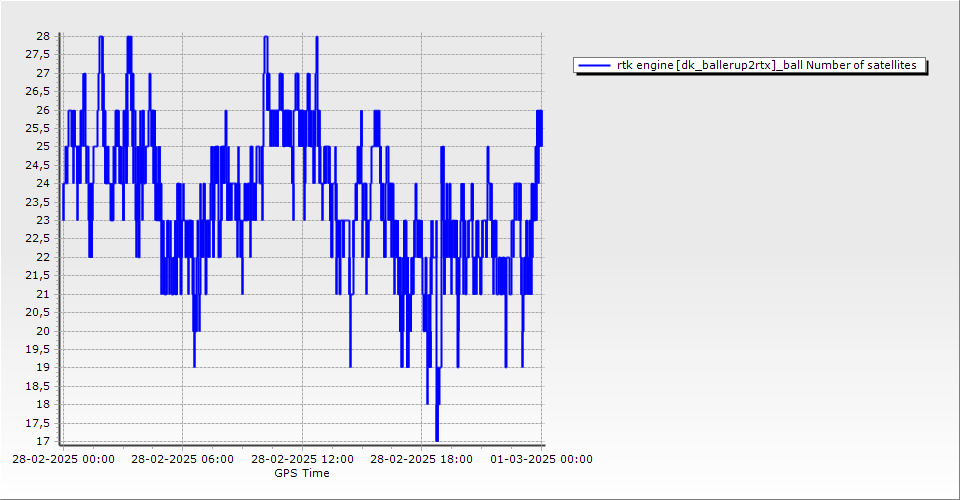
Task: Click the y-axis tick label '25,5'
Action: (x=38, y=128)
